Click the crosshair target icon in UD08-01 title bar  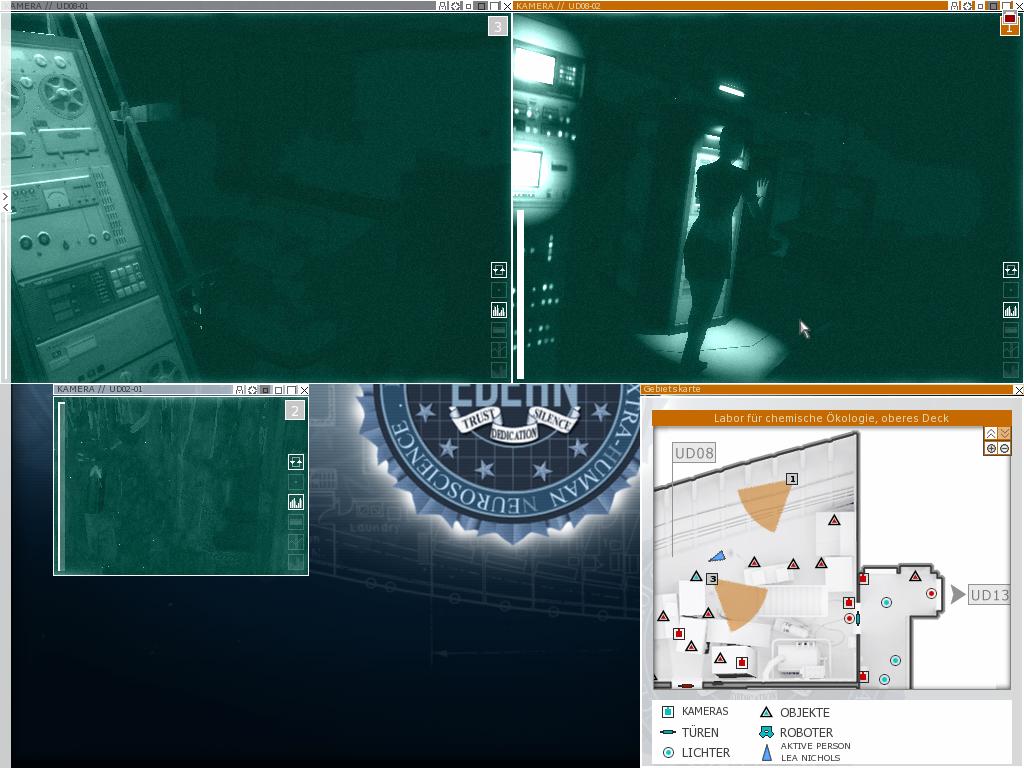(456, 6)
